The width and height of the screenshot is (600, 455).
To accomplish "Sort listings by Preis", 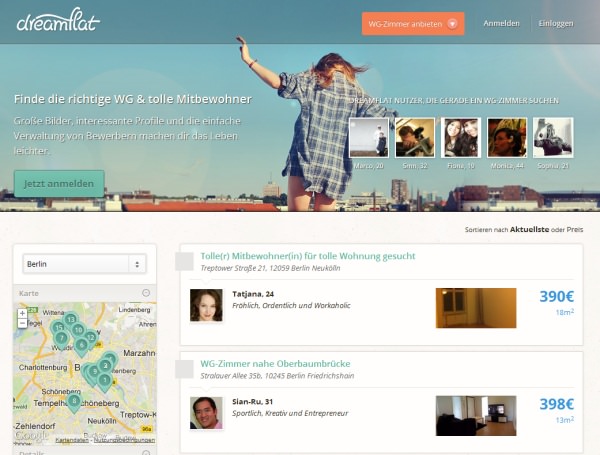I will [575, 230].
